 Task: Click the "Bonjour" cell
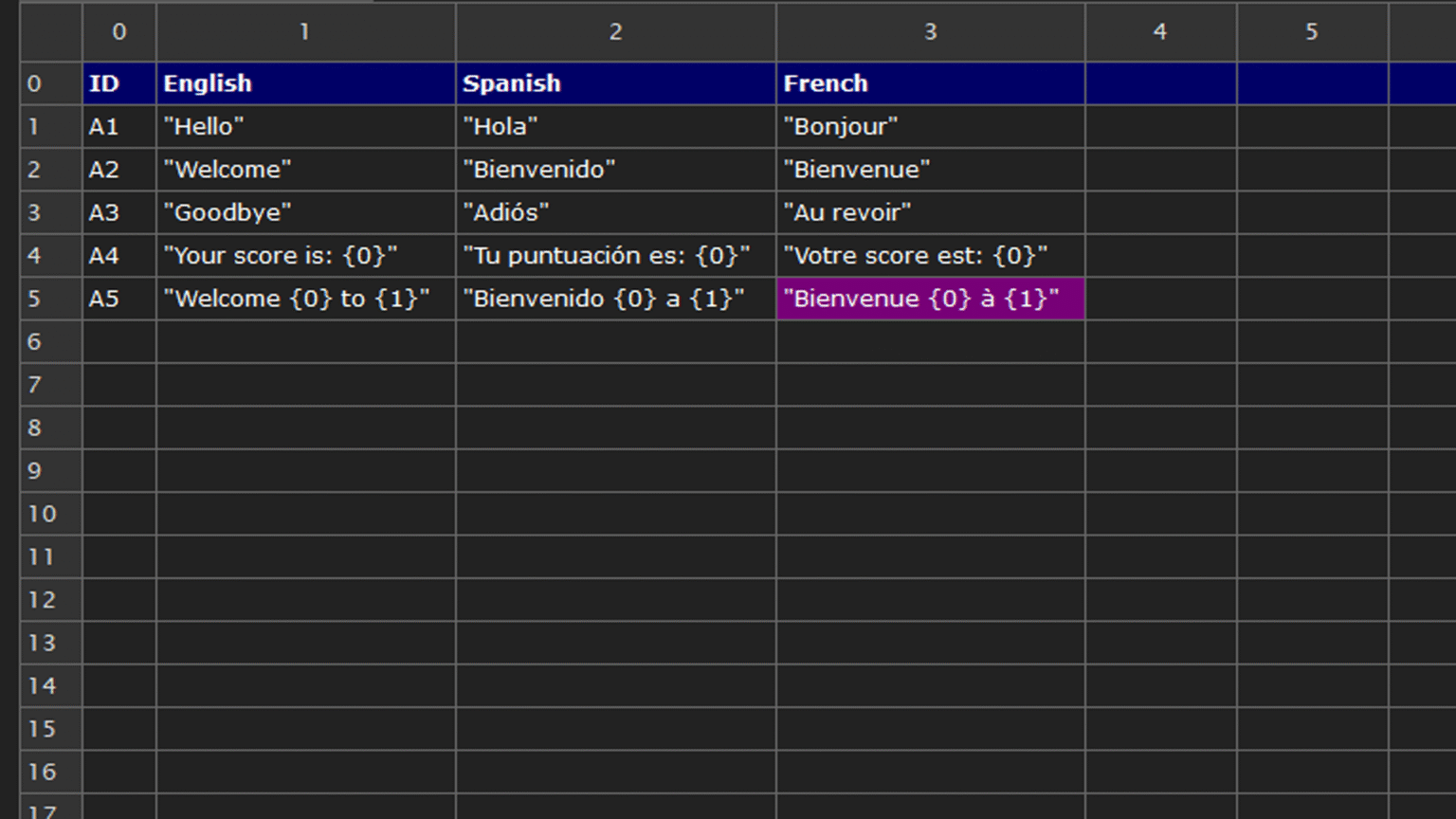pyautogui.click(x=929, y=127)
